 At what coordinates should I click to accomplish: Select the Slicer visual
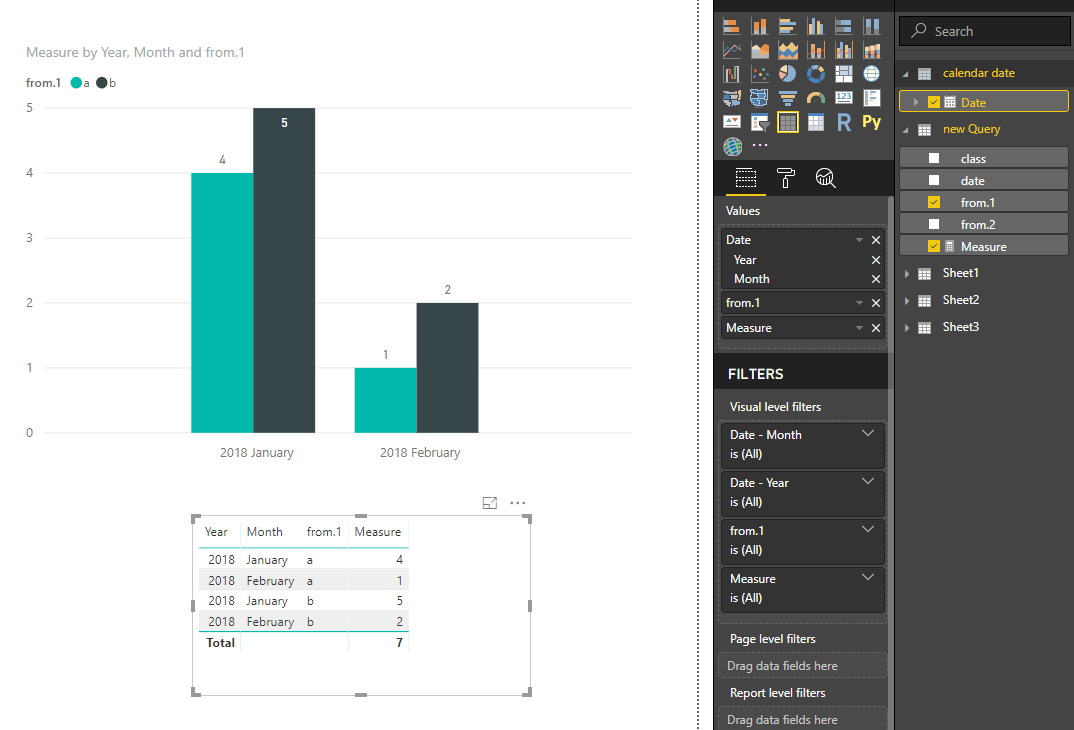click(x=760, y=123)
